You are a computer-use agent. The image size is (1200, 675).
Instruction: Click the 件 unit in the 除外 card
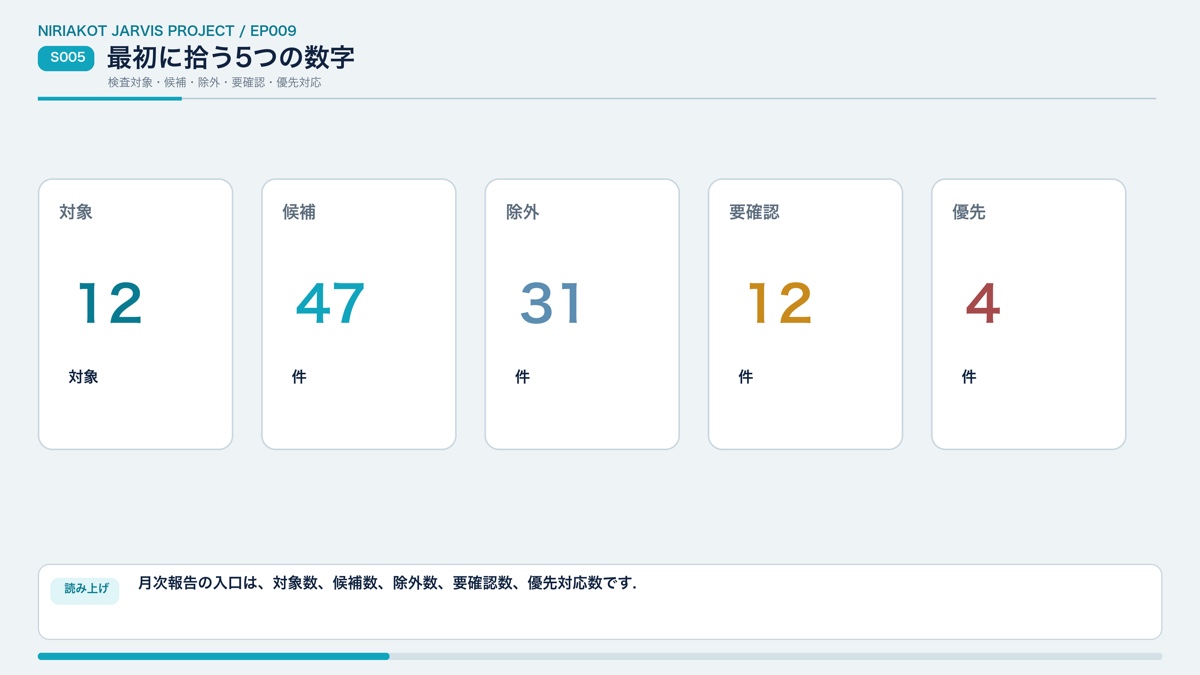522,377
